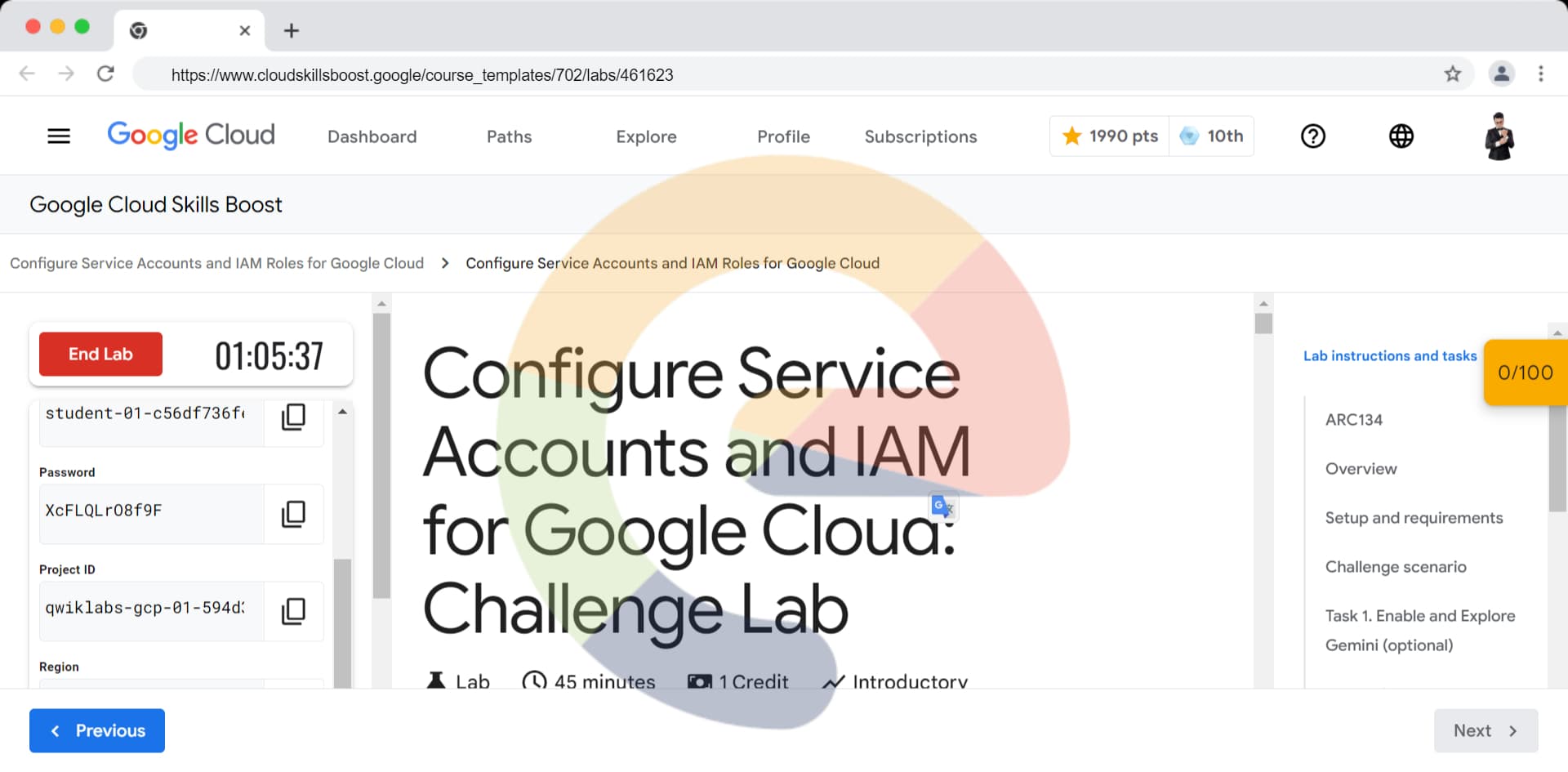Click the Google Cloud Skills Boost title
1568x772 pixels.
(x=156, y=205)
